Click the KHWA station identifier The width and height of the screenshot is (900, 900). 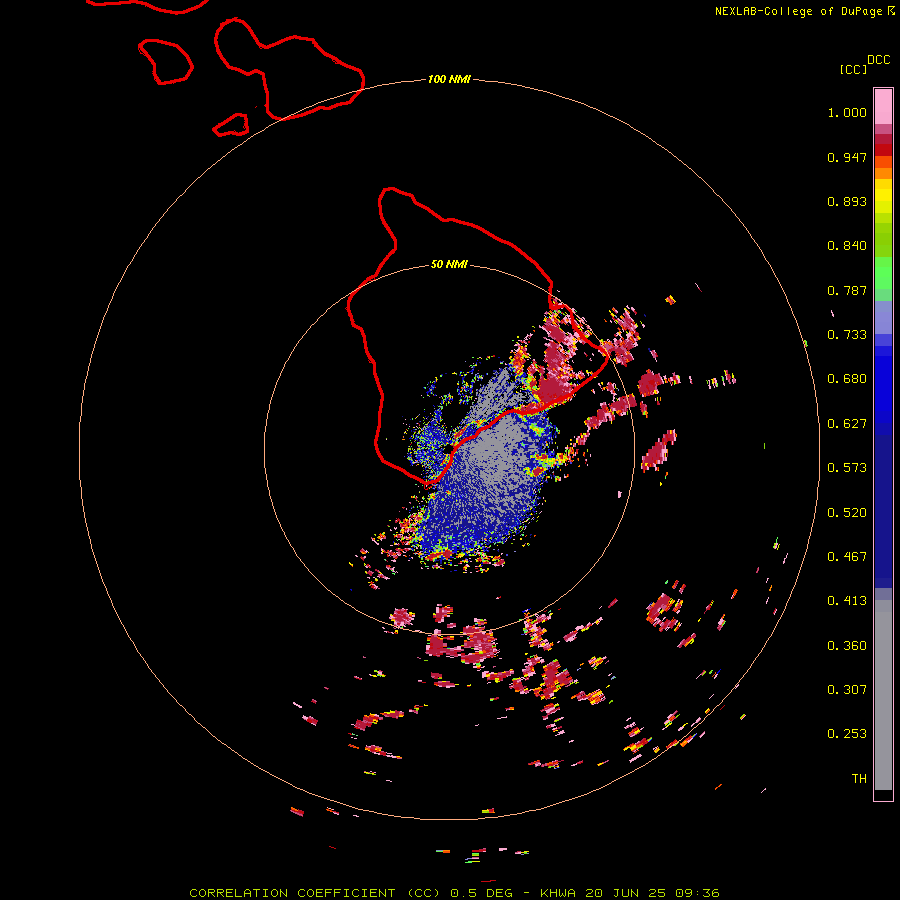click(x=558, y=893)
